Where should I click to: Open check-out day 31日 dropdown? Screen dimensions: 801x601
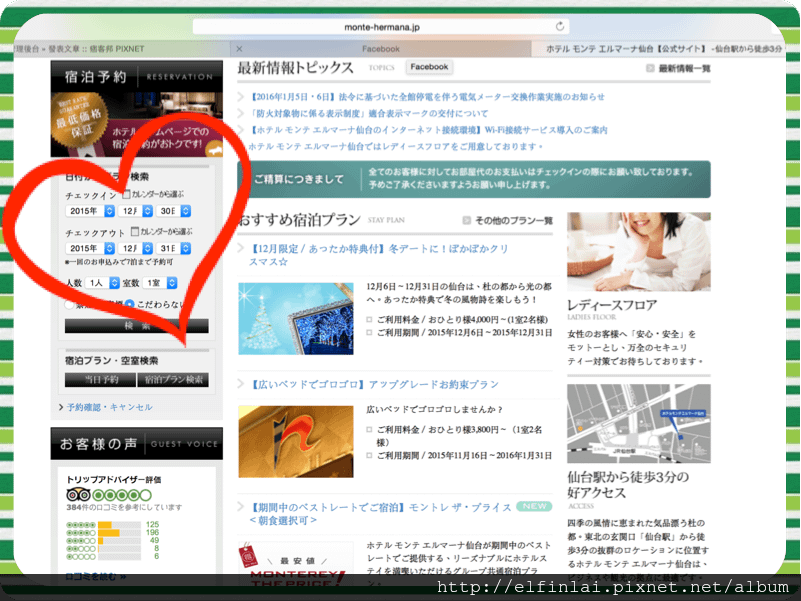pos(174,248)
